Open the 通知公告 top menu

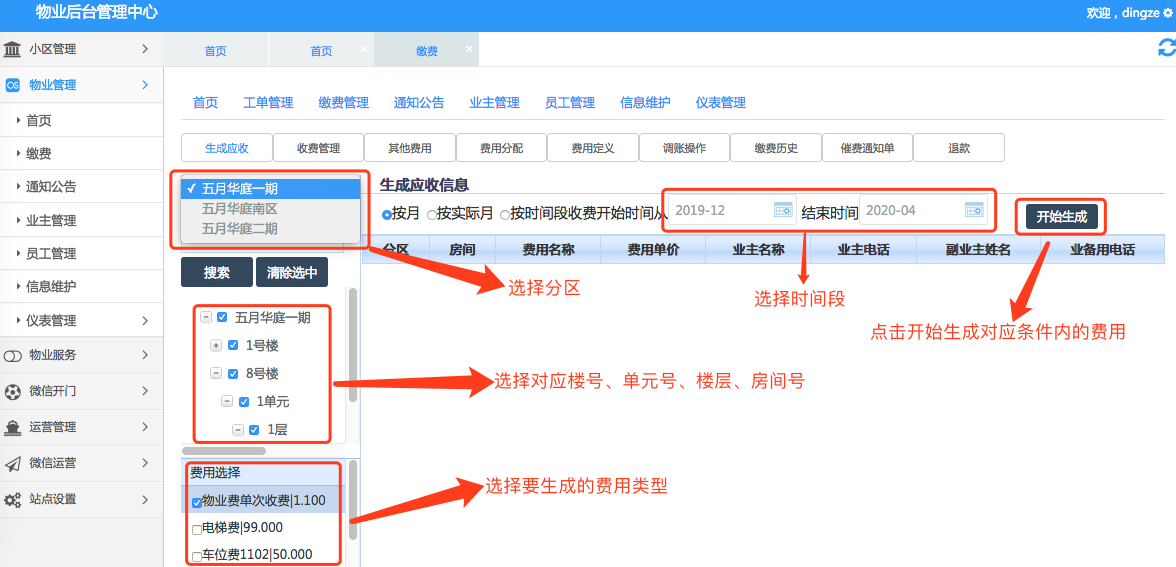click(x=419, y=103)
